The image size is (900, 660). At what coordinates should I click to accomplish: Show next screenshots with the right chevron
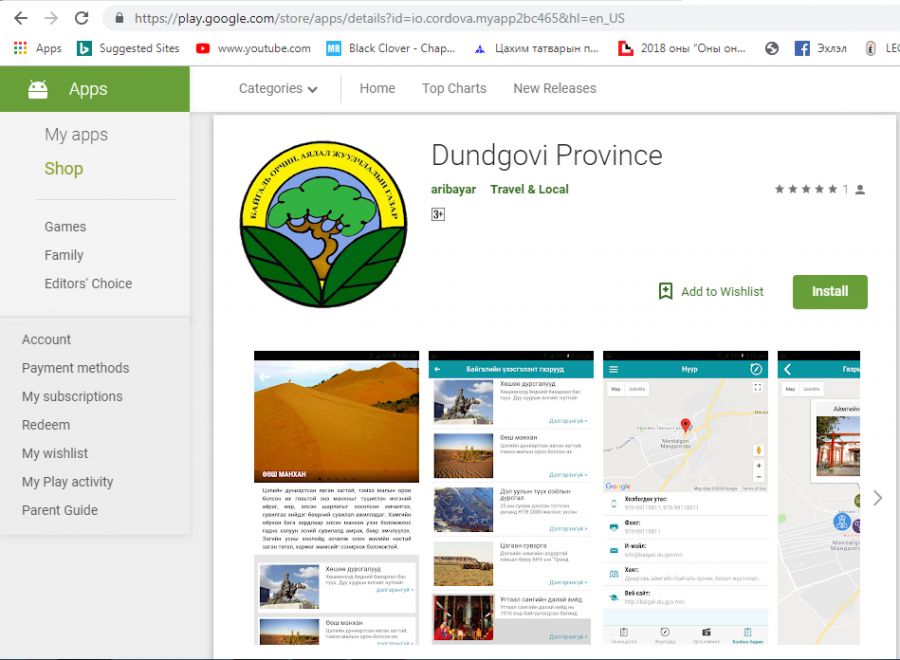[x=878, y=498]
